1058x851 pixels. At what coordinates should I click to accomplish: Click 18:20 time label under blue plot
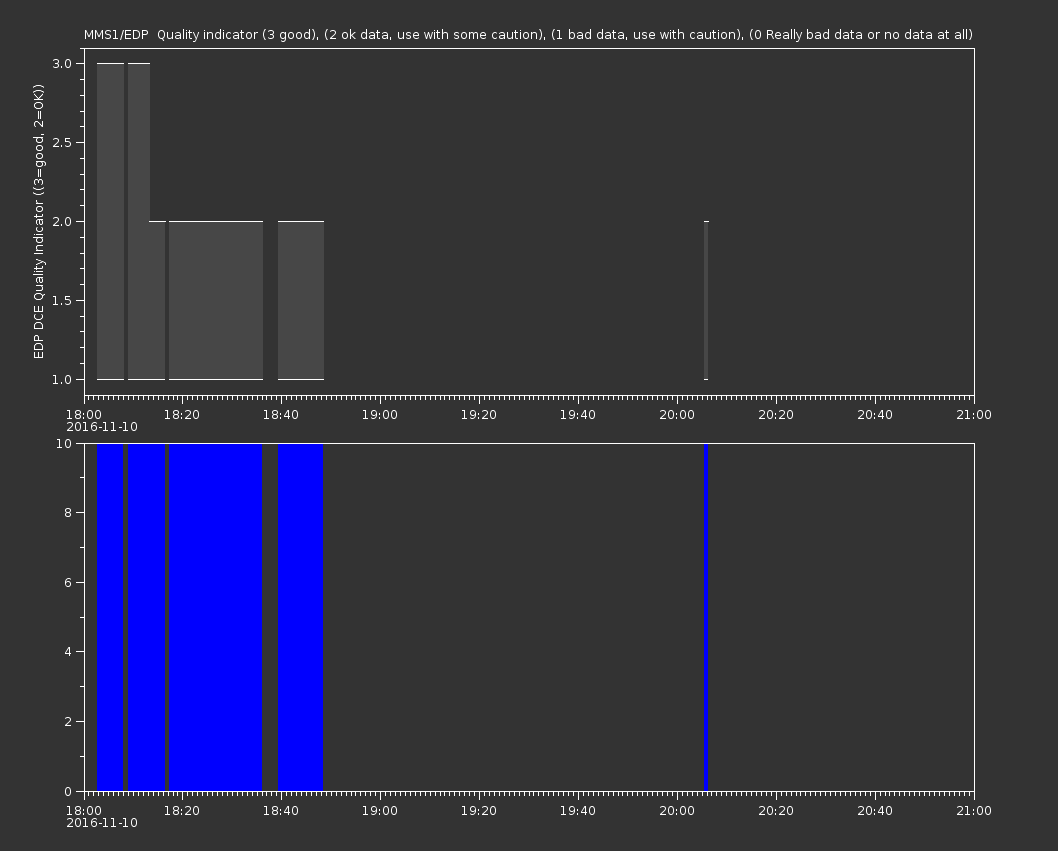point(182,811)
